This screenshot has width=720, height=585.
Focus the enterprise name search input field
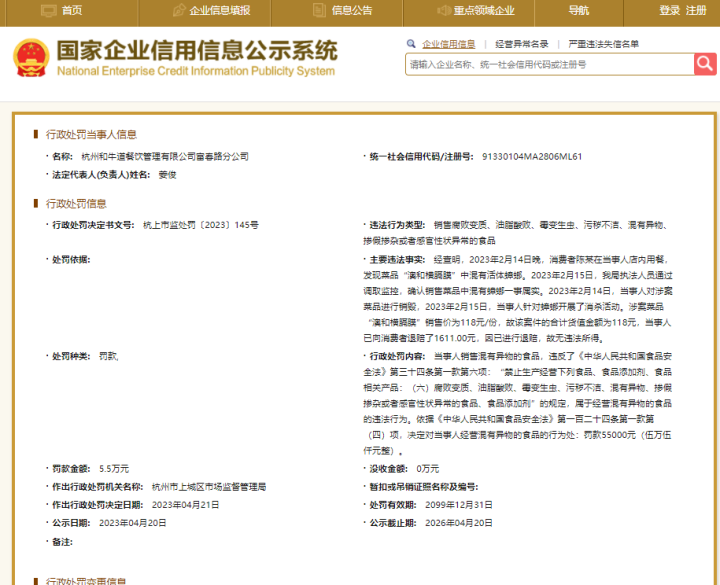tap(549, 64)
